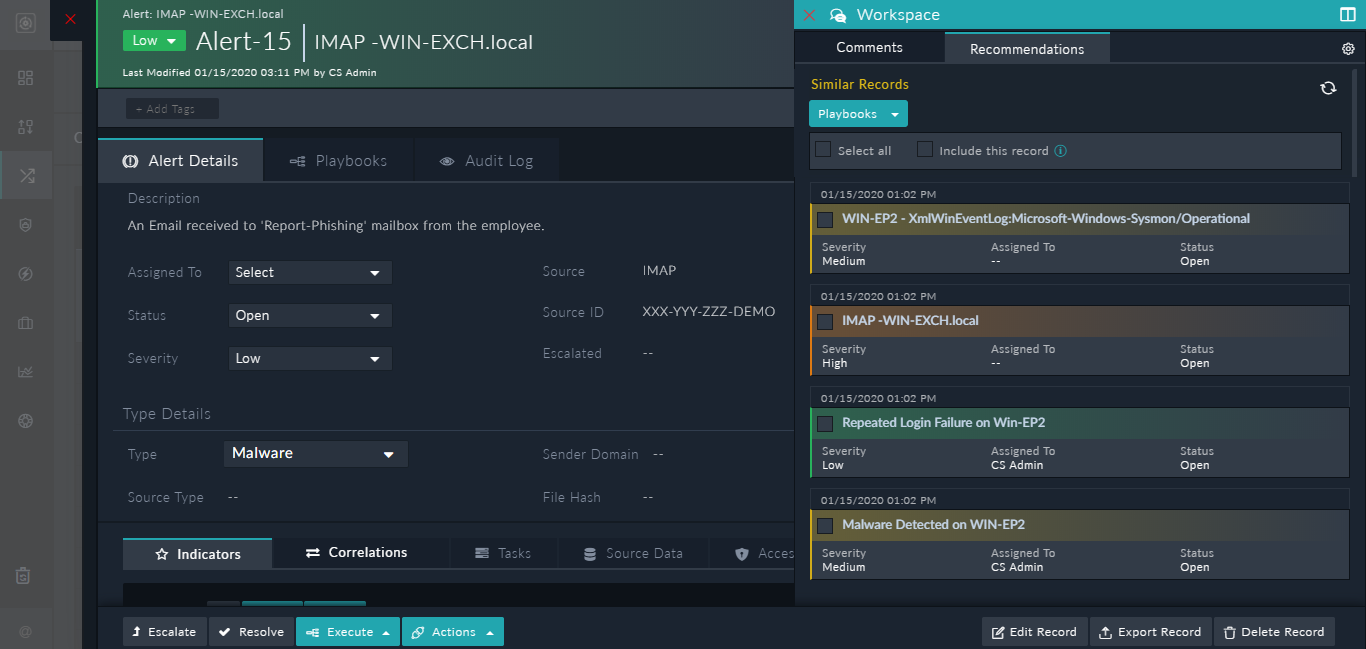Select the shuffle-arrows icon in left sidebar
The image size is (1366, 649).
pyautogui.click(x=26, y=176)
